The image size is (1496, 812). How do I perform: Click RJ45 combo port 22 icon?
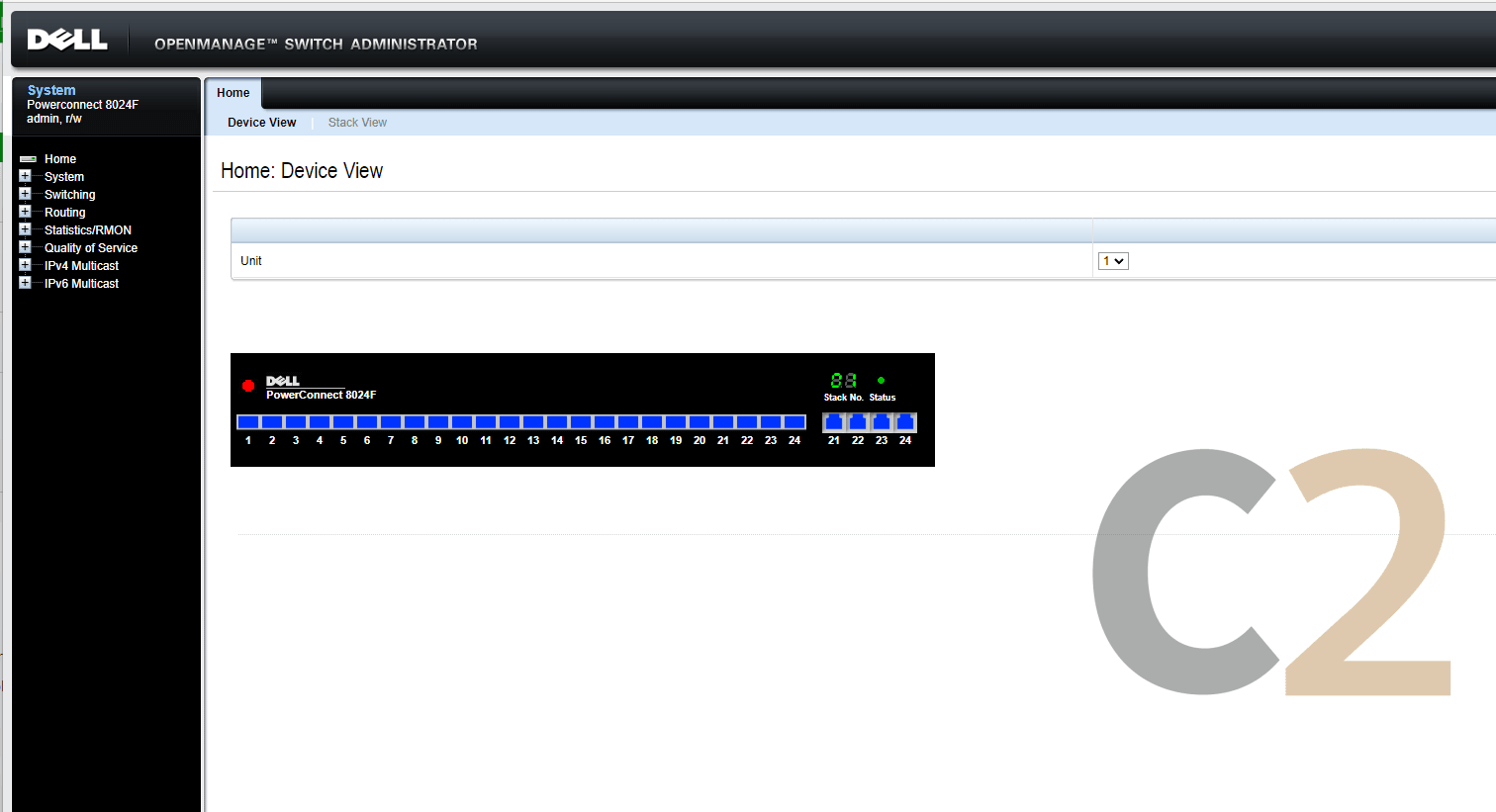(858, 422)
